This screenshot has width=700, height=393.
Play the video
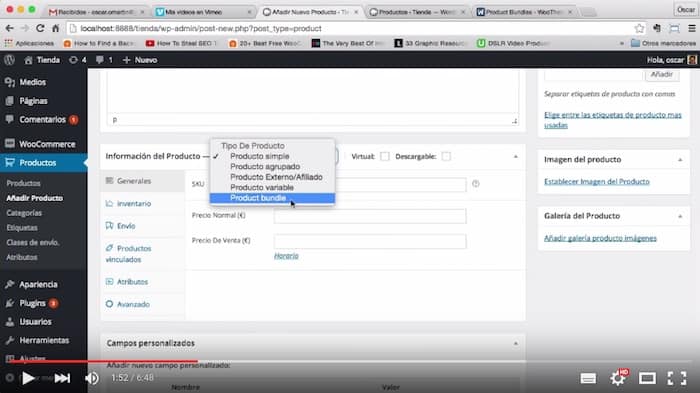pyautogui.click(x=28, y=378)
